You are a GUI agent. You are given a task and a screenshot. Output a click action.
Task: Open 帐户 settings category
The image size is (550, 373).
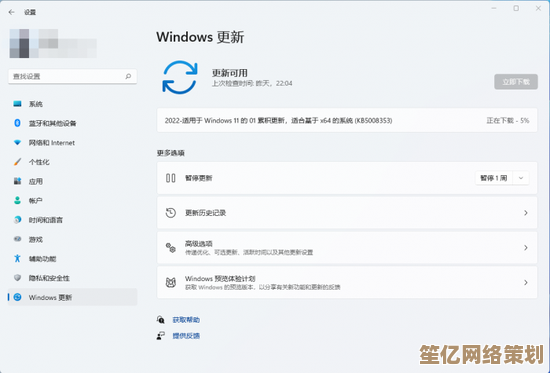pyautogui.click(x=72, y=200)
